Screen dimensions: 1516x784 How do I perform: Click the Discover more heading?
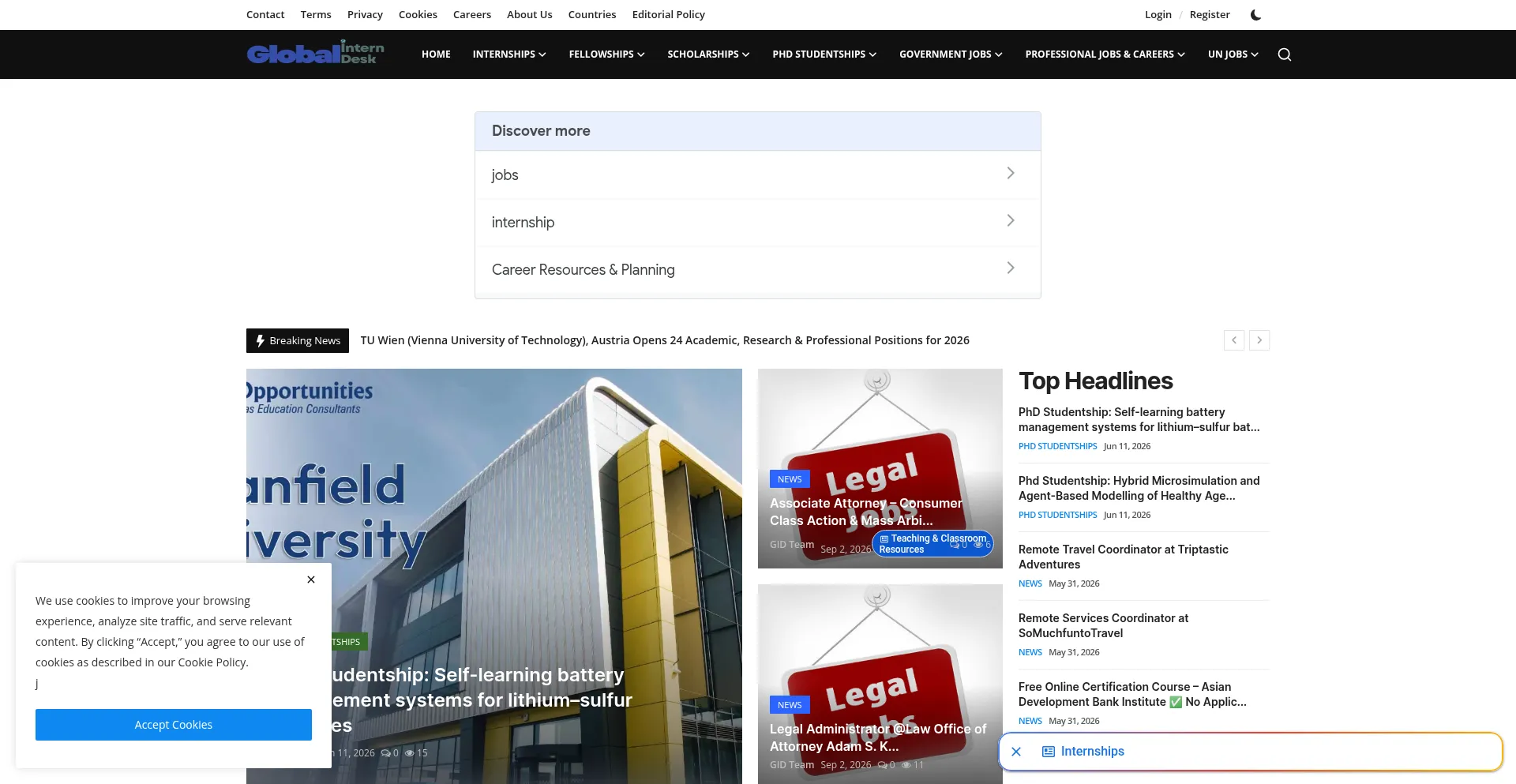click(x=541, y=131)
